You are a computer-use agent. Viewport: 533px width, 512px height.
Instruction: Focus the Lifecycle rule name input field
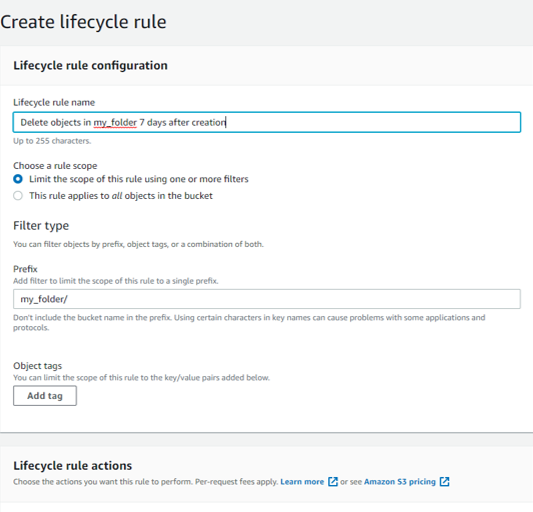pos(267,122)
